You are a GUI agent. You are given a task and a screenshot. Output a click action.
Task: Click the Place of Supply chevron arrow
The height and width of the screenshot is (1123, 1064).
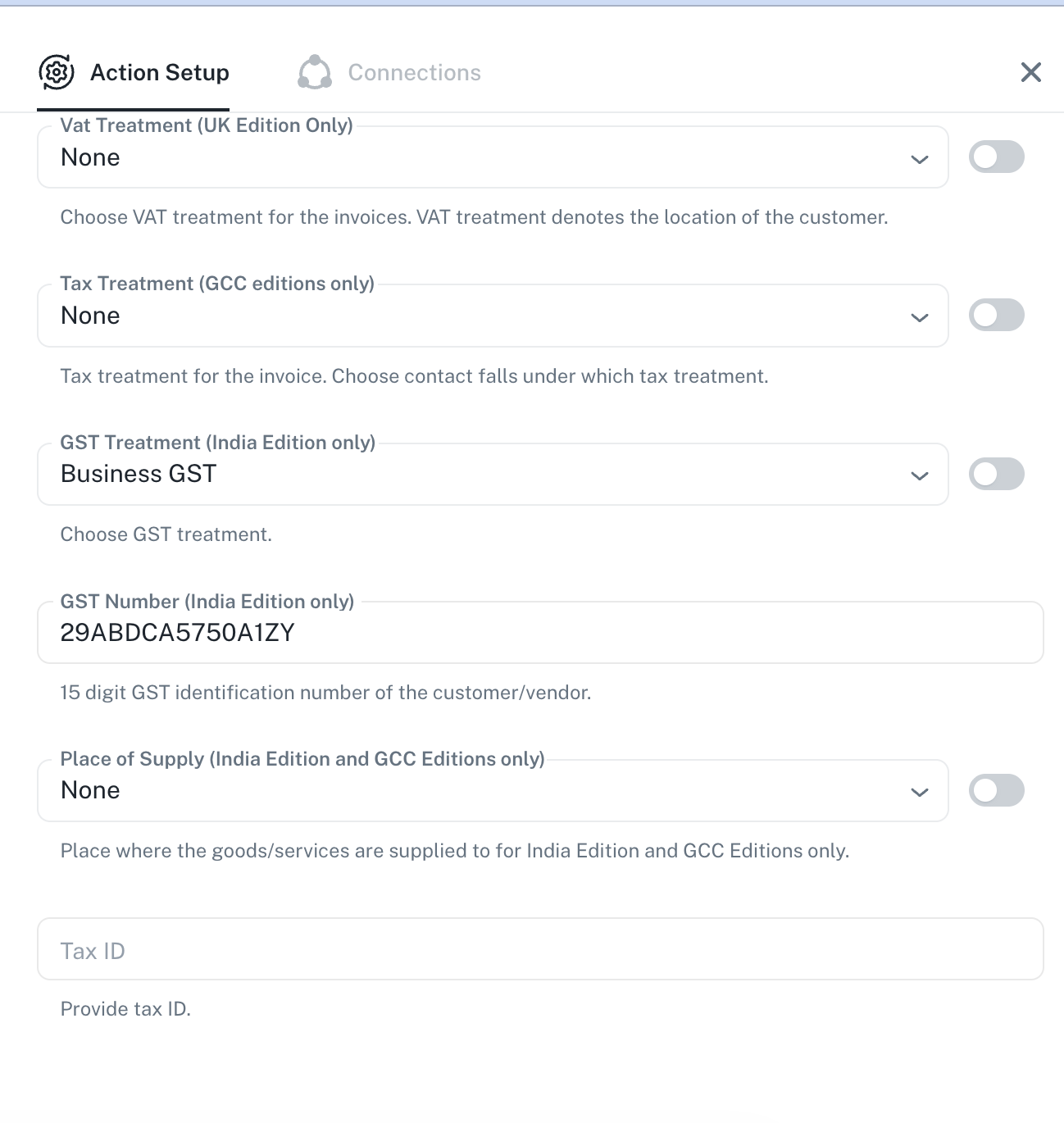pos(920,792)
